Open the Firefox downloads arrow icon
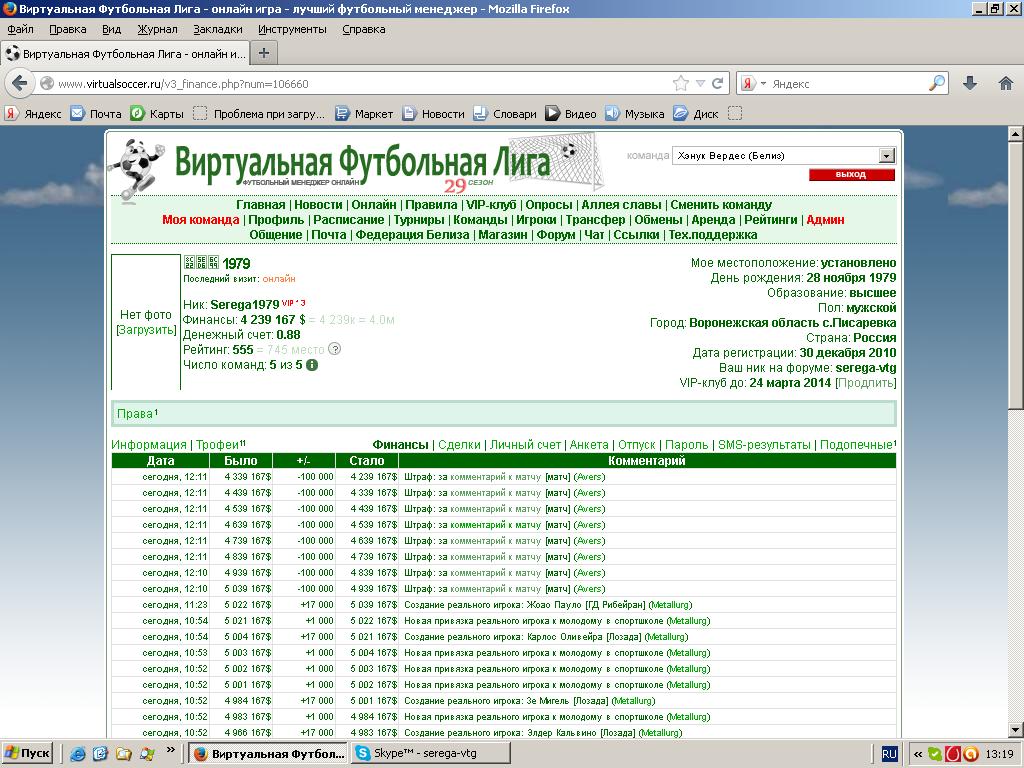 pyautogui.click(x=969, y=84)
